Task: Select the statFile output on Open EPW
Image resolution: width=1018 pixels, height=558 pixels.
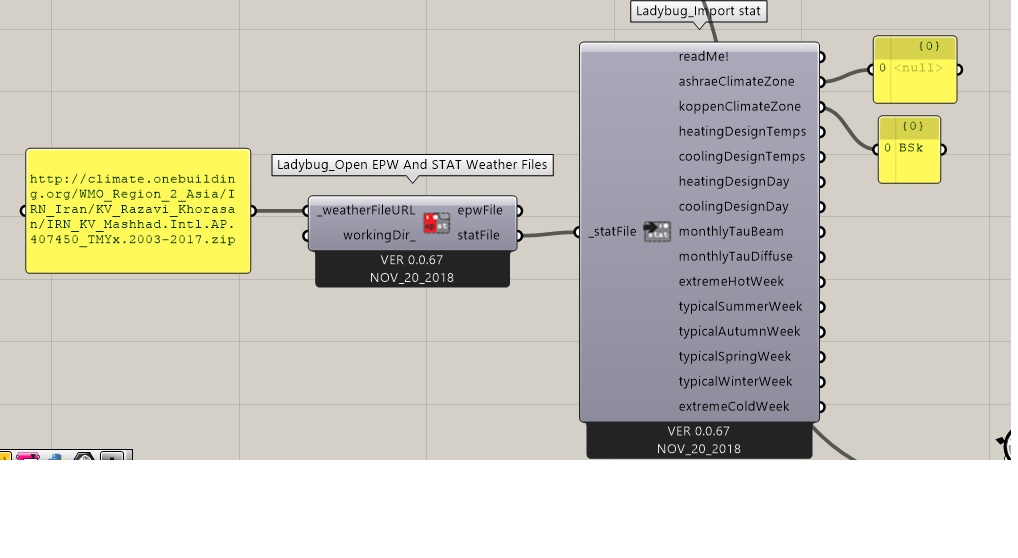Action: [x=478, y=235]
